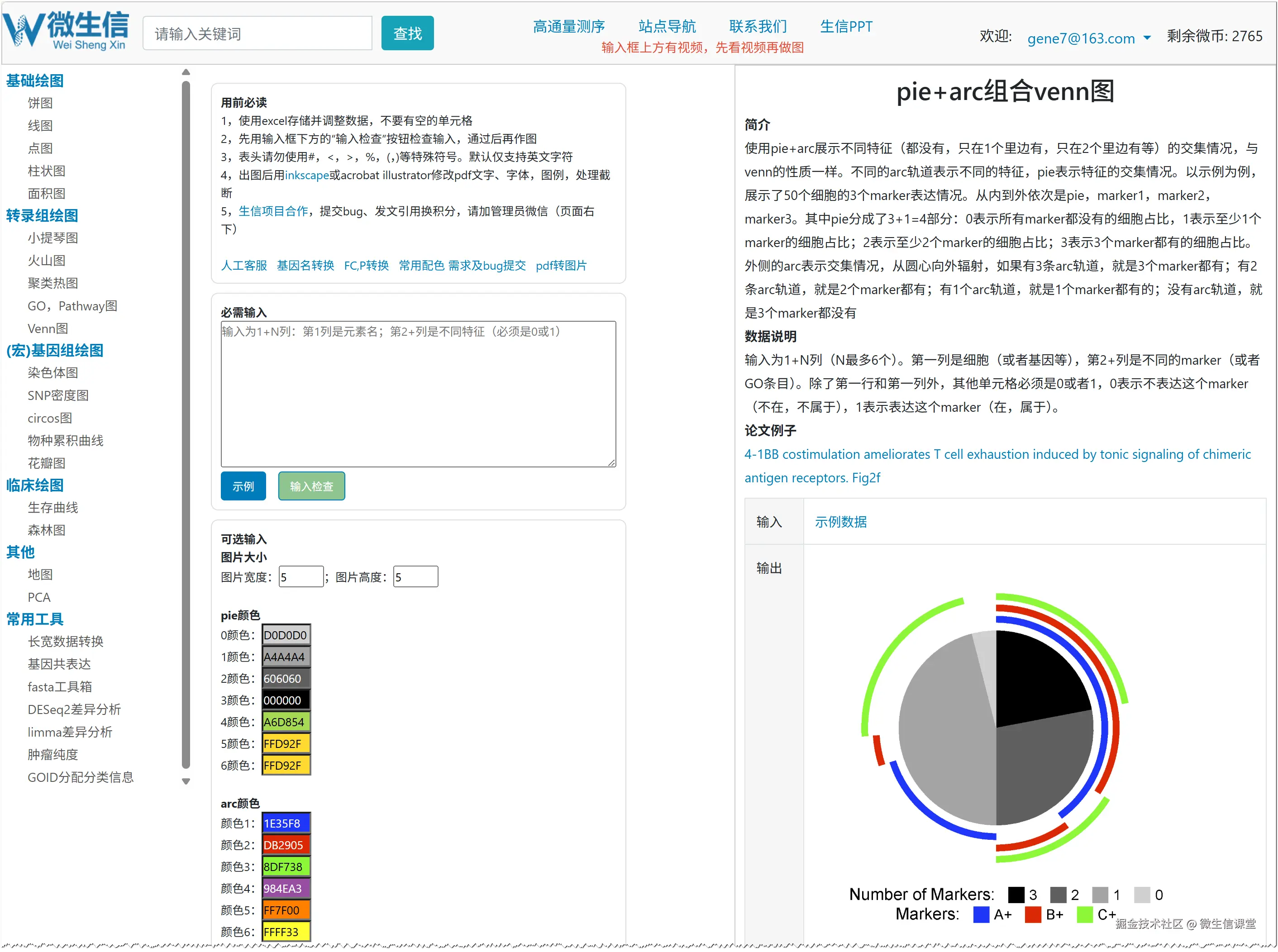
Task: Open the inkscape link
Action: click(307, 175)
